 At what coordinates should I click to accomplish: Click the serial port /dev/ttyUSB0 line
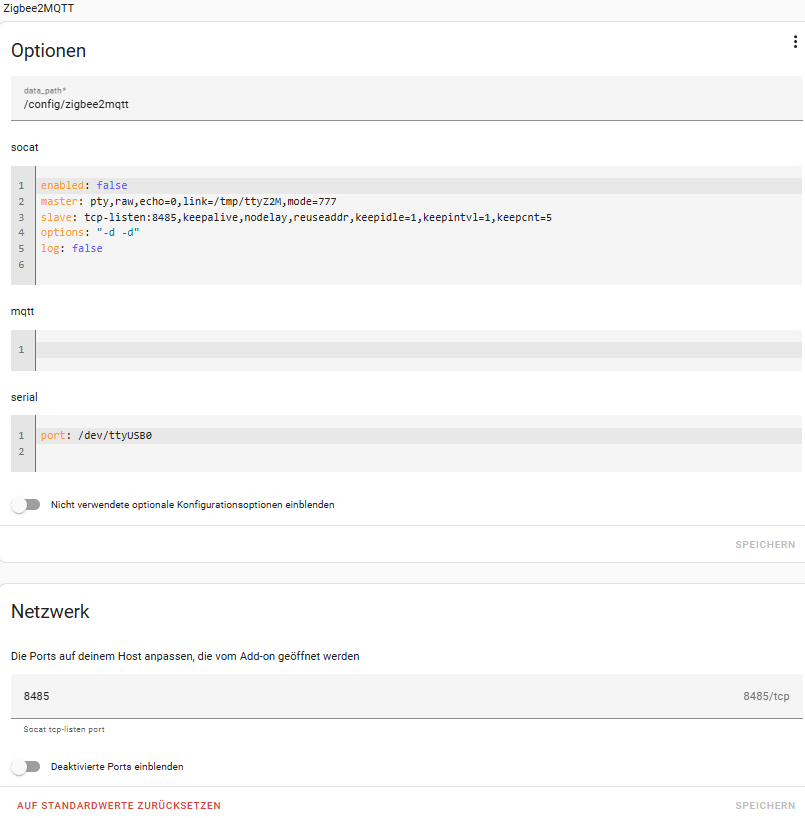pyautogui.click(x=96, y=436)
